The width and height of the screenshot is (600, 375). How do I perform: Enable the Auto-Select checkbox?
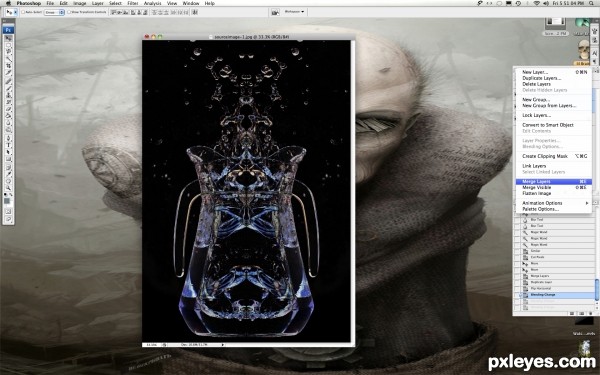tap(23, 12)
